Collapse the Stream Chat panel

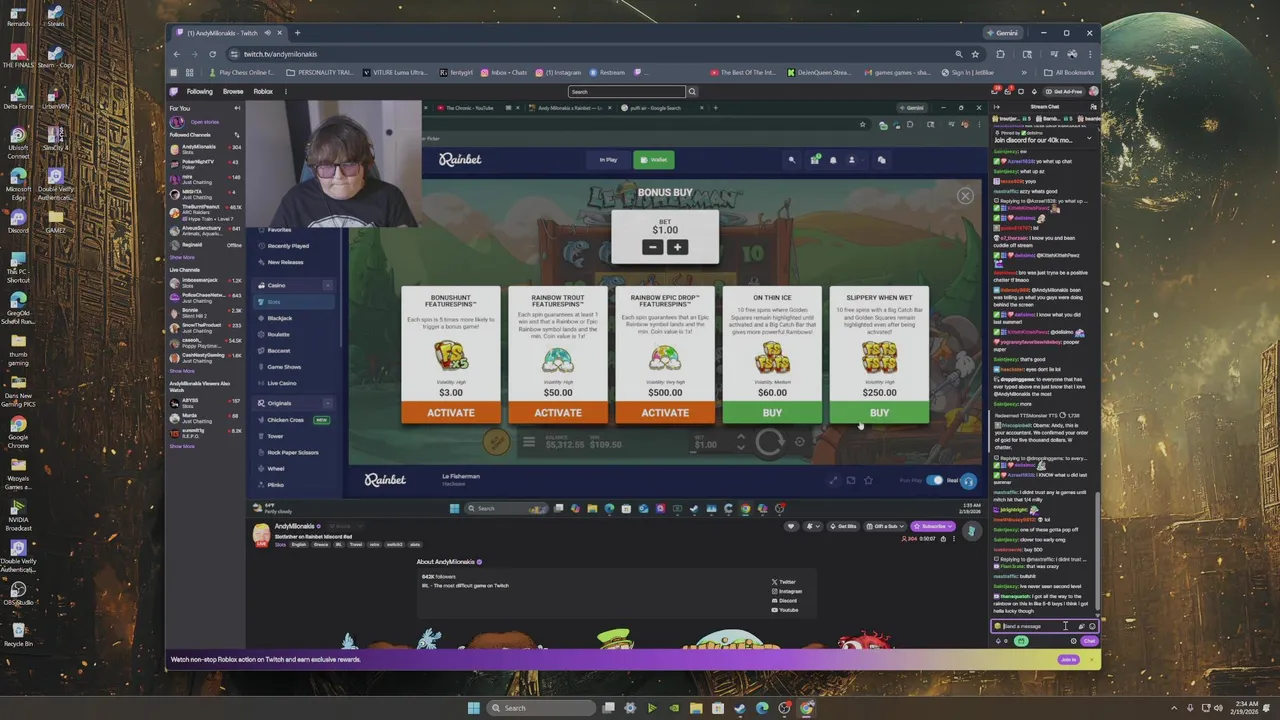996,107
